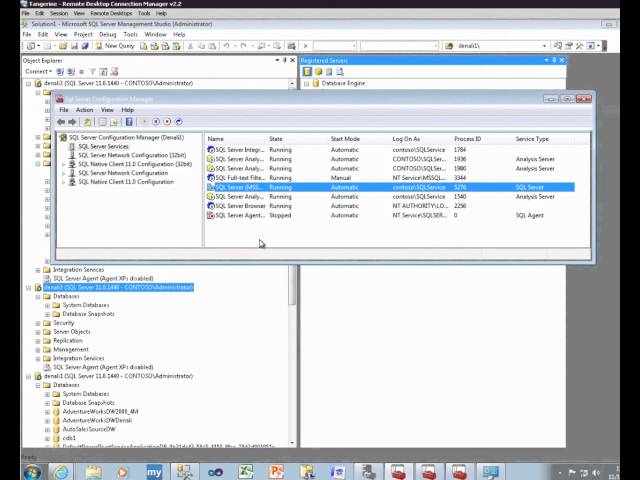Click Object Explorer scroll down arrow
640x480 pixels.
coord(292,443)
